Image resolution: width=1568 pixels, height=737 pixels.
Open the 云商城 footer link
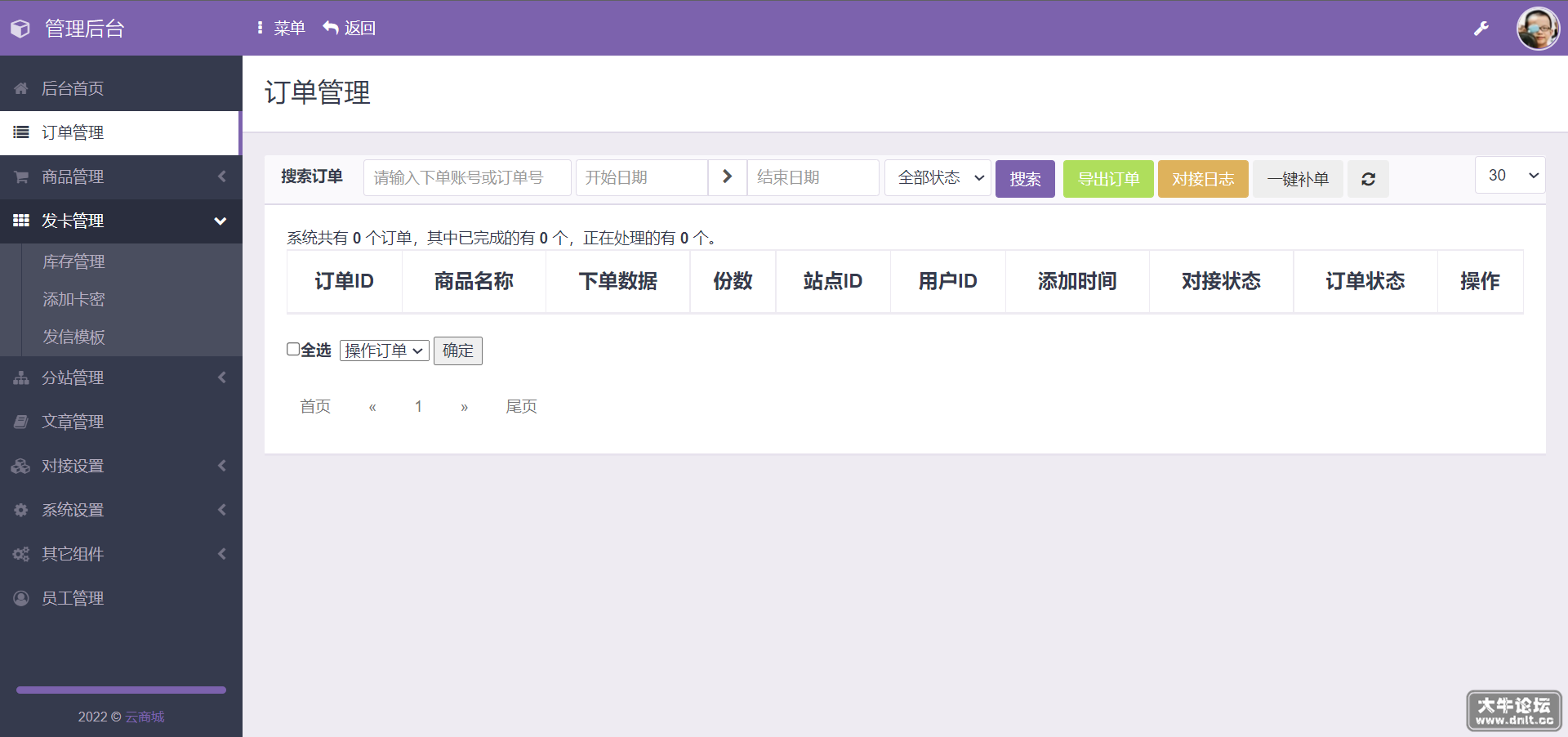click(x=145, y=717)
